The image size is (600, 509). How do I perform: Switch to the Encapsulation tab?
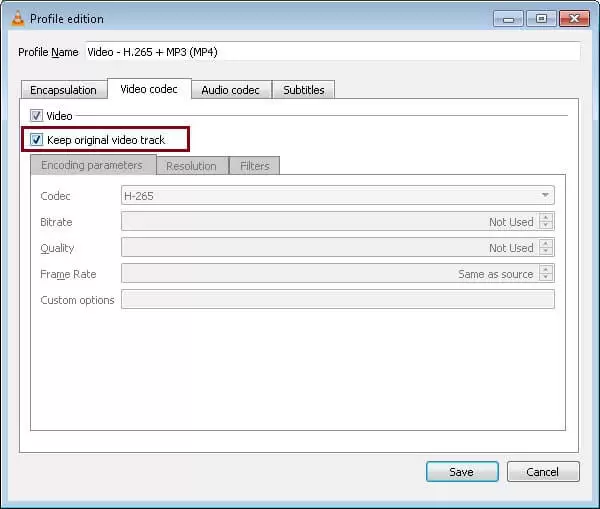(64, 90)
